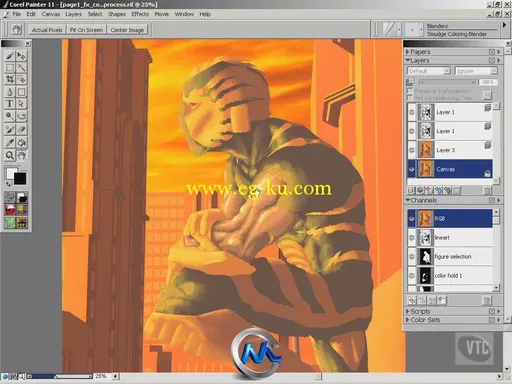The height and width of the screenshot is (384, 512).
Task: Enable Preserve Transparency checkbox
Action: pyautogui.click(x=410, y=91)
